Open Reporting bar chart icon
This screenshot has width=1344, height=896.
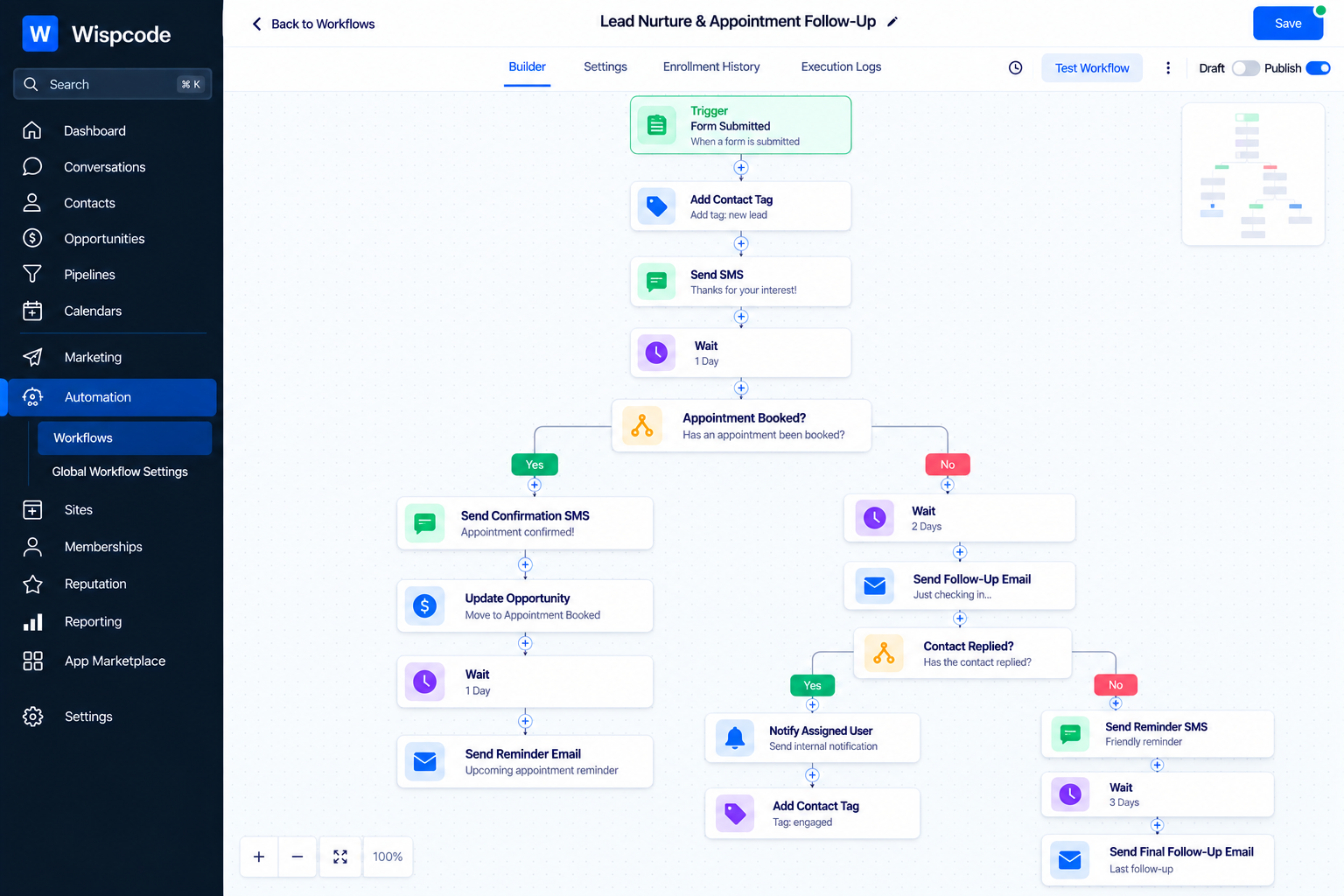point(32,621)
